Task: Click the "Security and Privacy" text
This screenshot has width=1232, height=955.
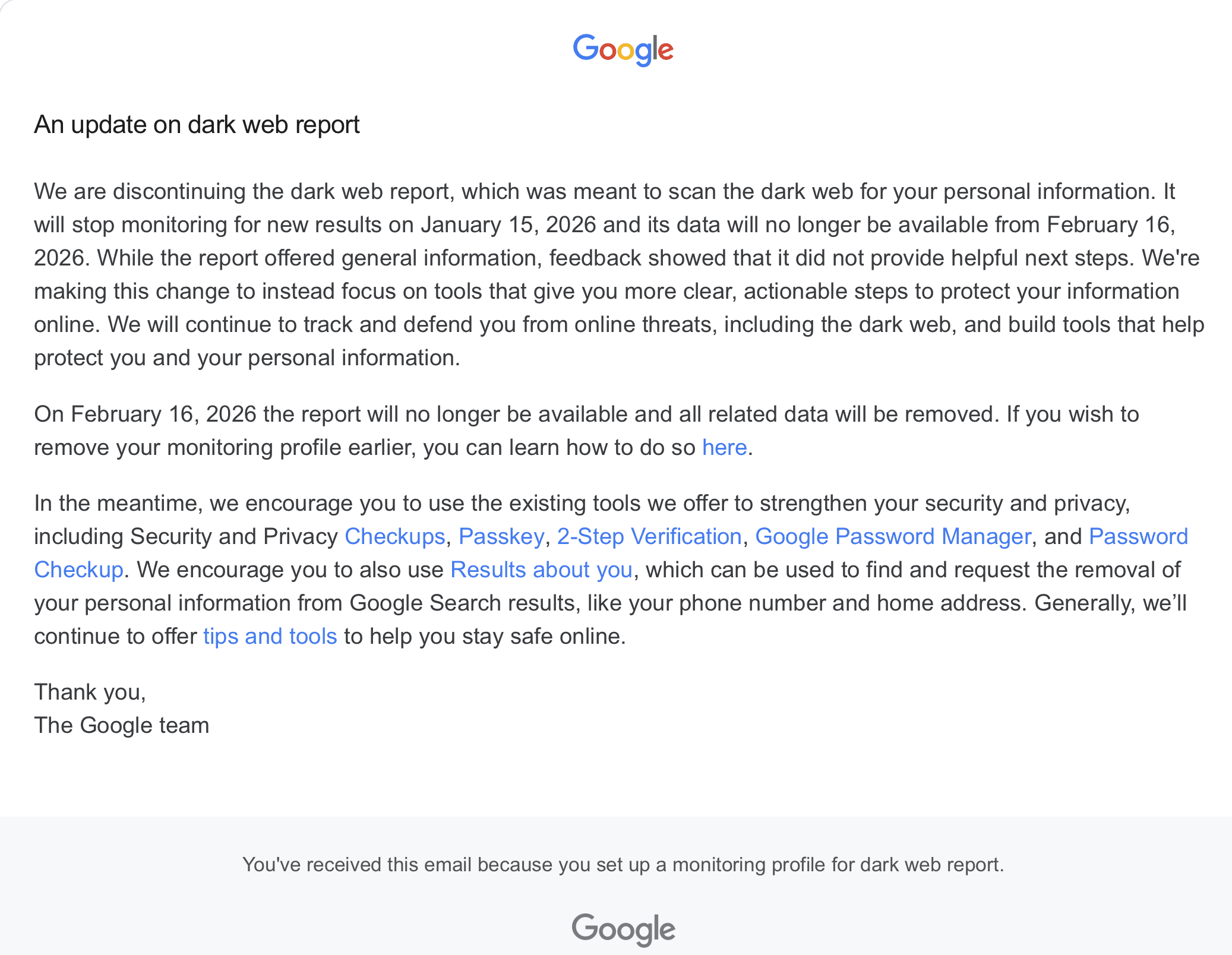Action: pos(234,536)
